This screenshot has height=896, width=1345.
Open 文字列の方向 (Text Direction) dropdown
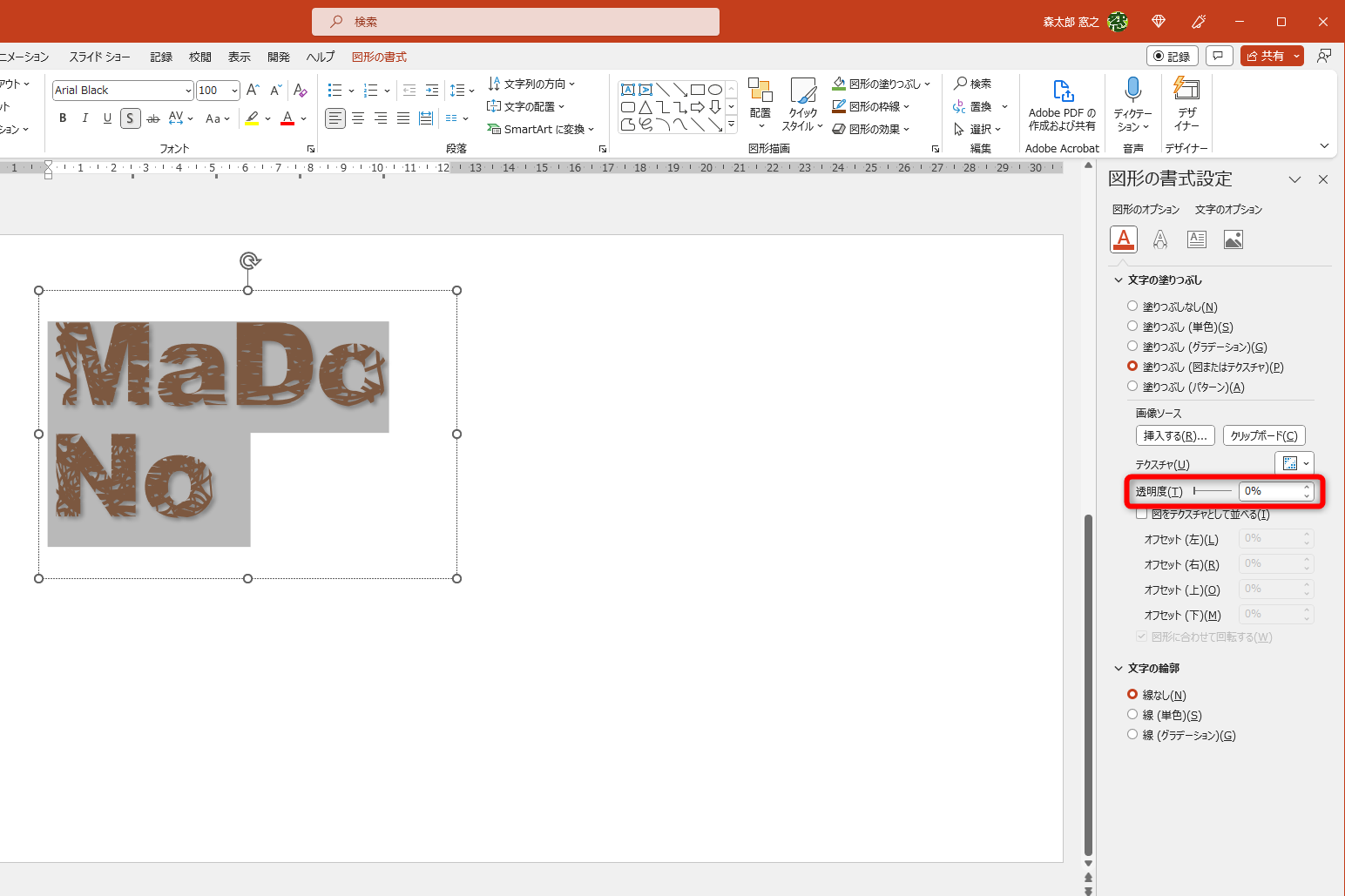click(x=531, y=84)
